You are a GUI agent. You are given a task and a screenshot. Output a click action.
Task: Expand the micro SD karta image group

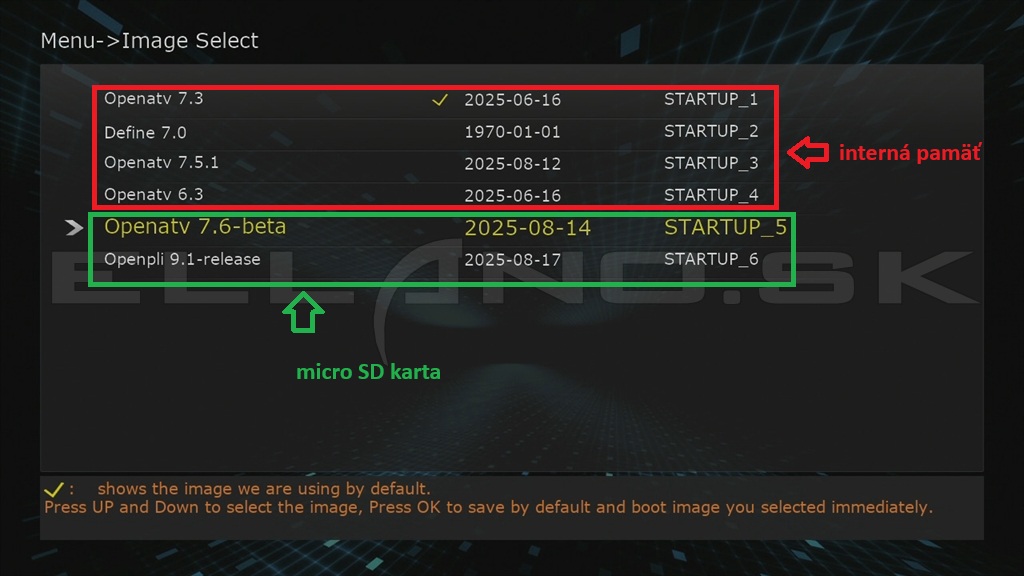[435, 243]
